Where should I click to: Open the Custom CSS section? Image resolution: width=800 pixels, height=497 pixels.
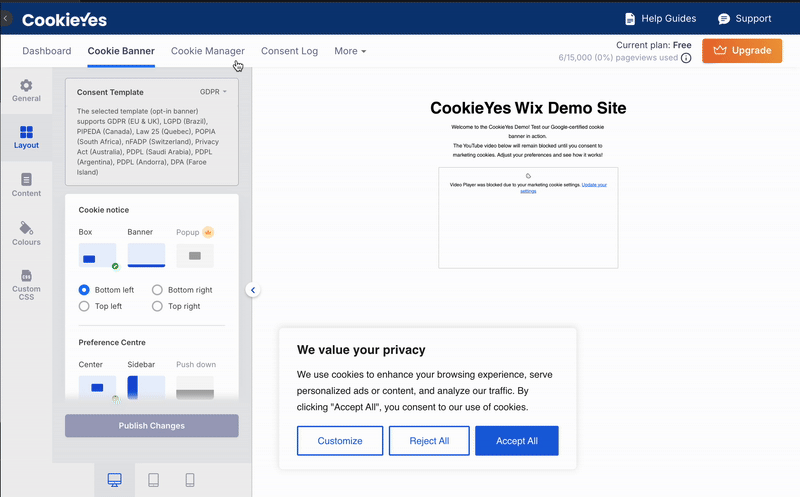coord(26,285)
